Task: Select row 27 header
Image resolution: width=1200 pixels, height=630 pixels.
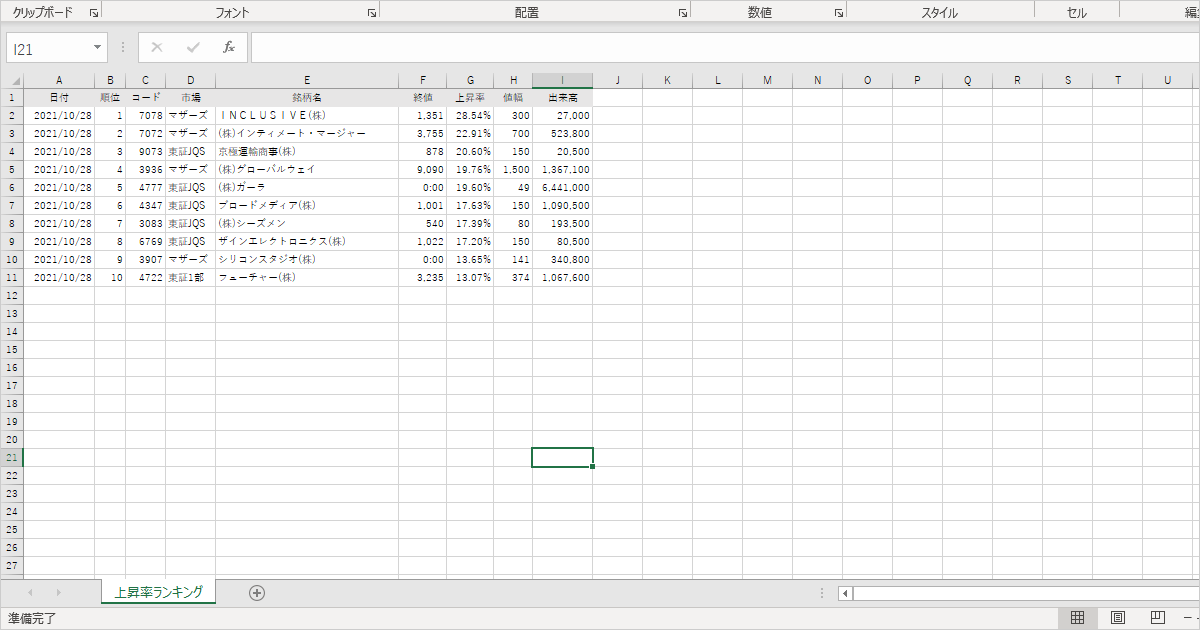Action: [x=12, y=566]
